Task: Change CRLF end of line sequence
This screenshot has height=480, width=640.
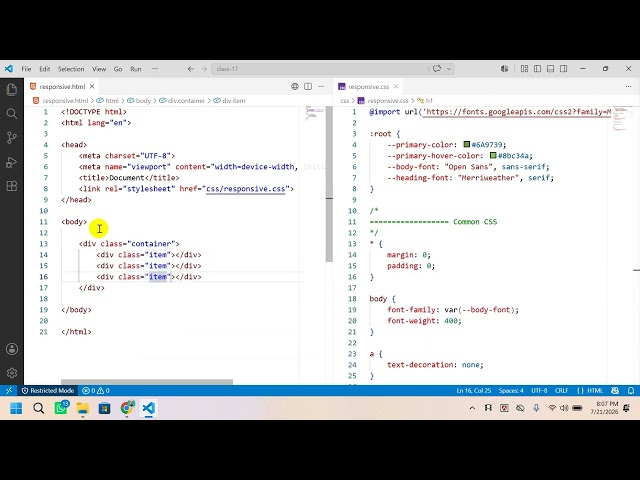Action: tap(562, 391)
